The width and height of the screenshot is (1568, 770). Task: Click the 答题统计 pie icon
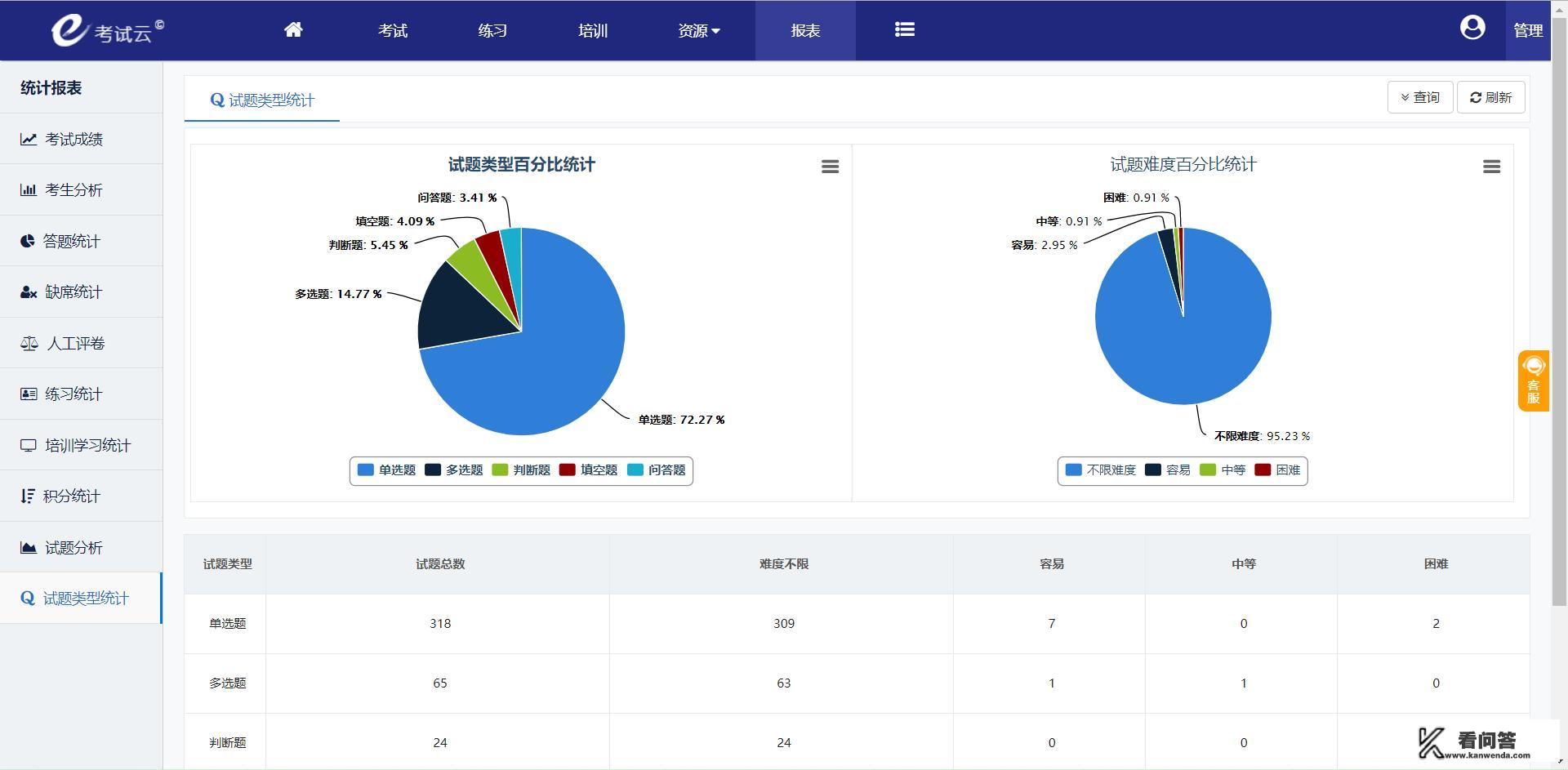coord(28,241)
